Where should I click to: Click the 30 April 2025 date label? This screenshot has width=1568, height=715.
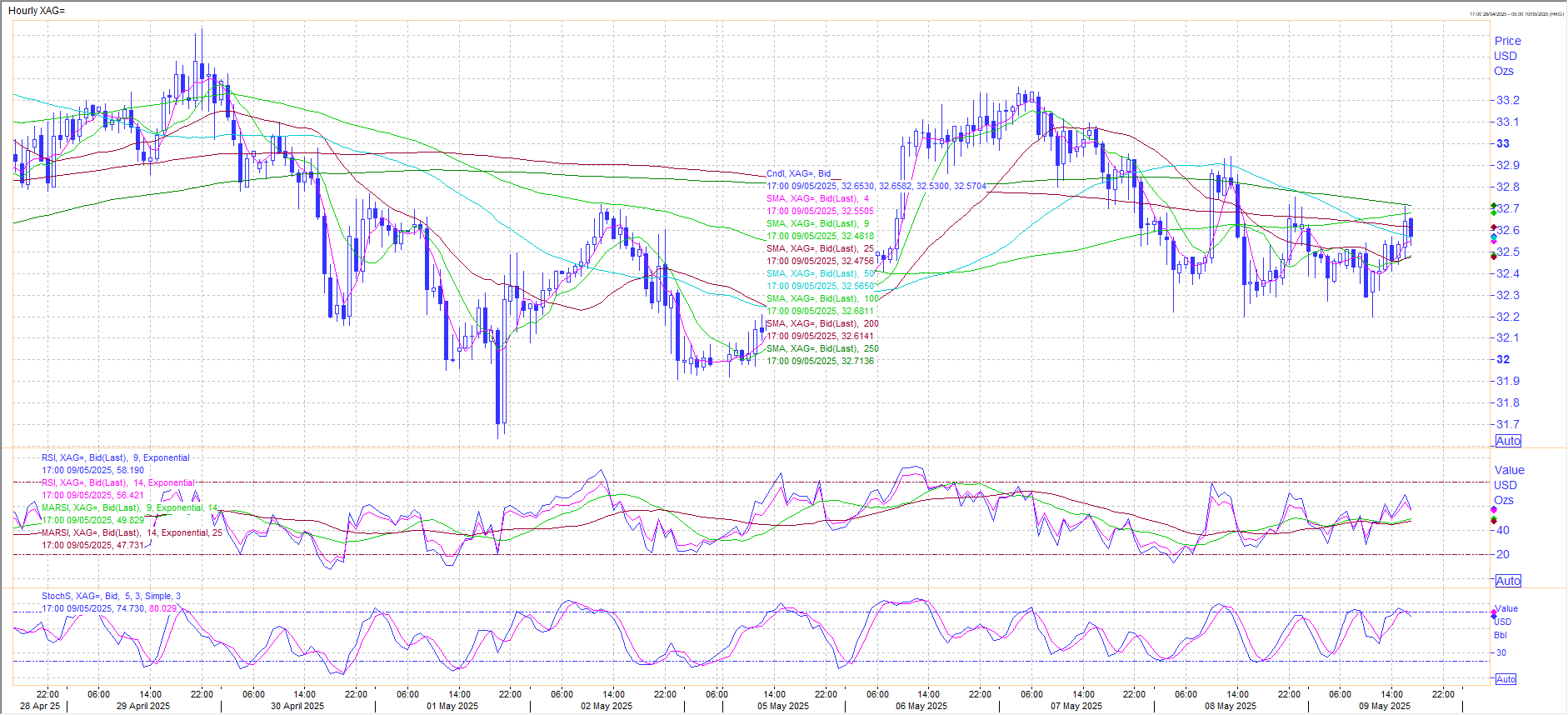[297, 706]
